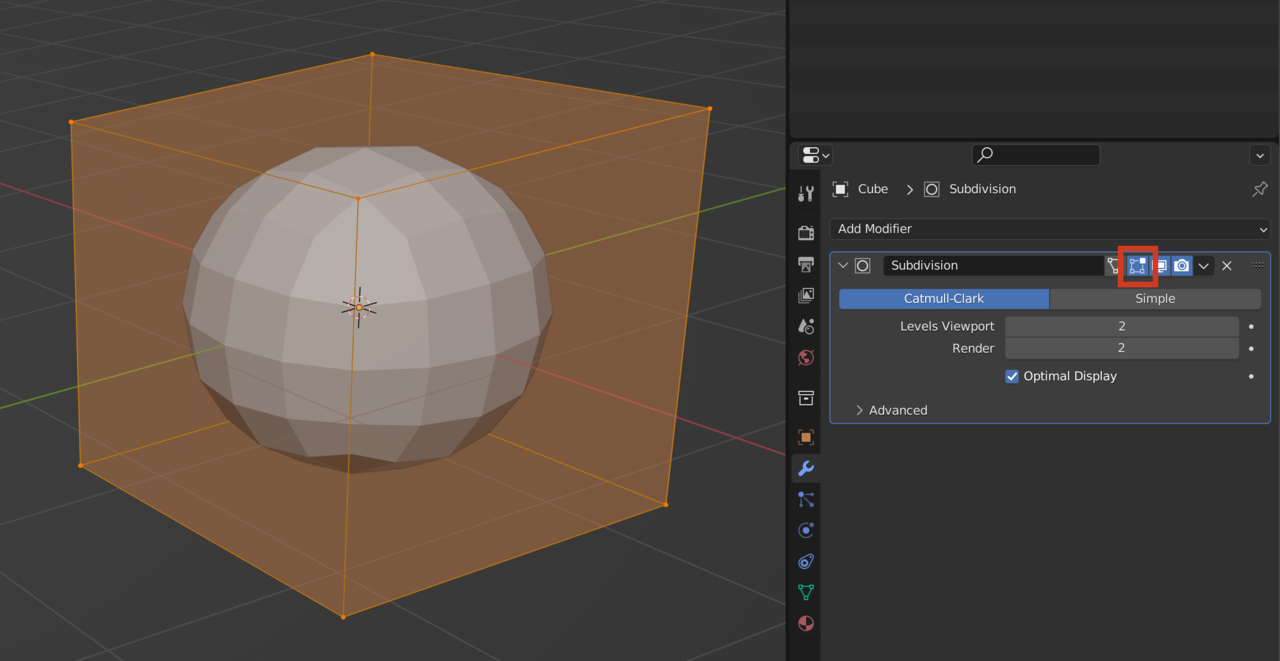Click the Cube breadcrumb item
Viewport: 1280px width, 661px height.
click(x=872, y=188)
